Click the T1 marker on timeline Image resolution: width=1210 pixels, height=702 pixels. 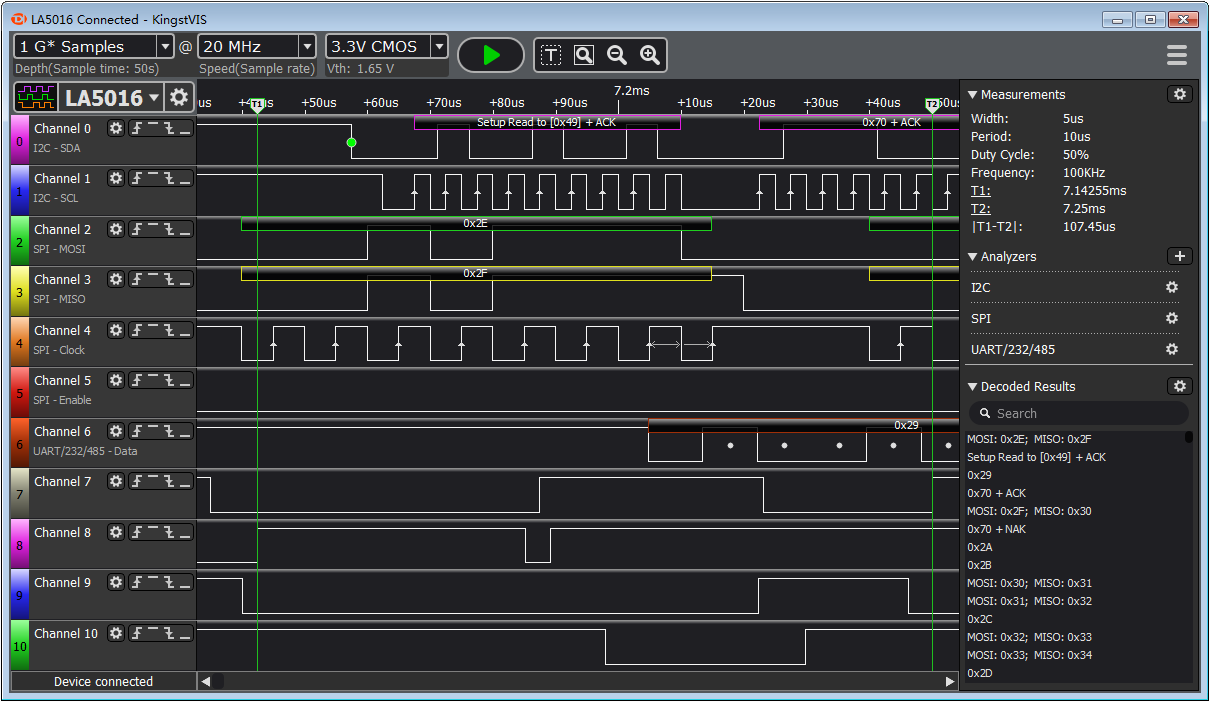tap(258, 104)
